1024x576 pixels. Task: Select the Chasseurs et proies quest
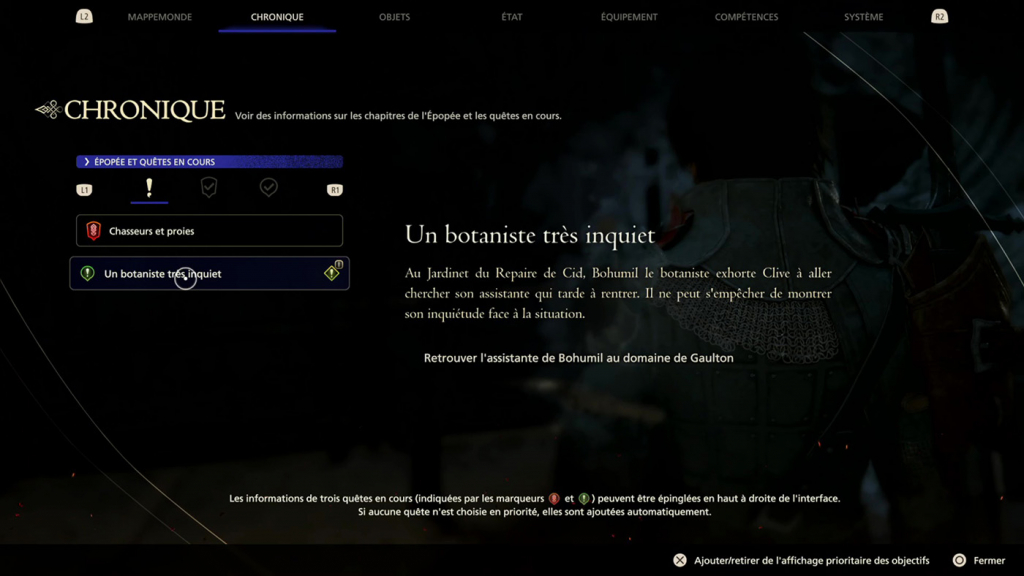pyautogui.click(x=209, y=231)
